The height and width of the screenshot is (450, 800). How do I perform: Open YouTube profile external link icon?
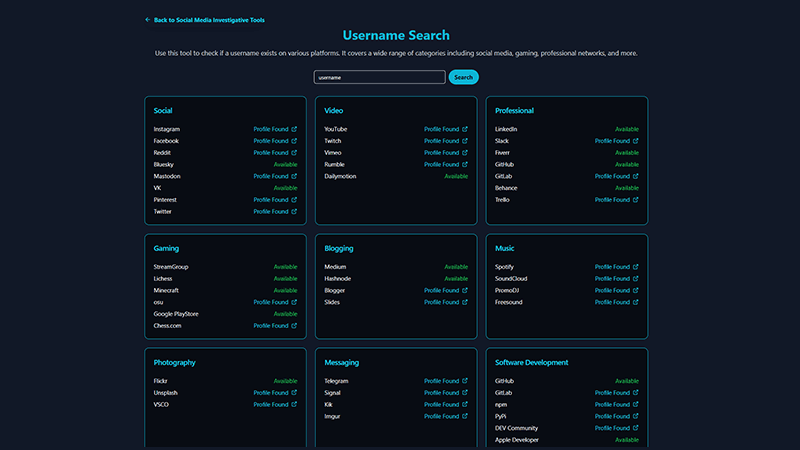tap(465, 129)
